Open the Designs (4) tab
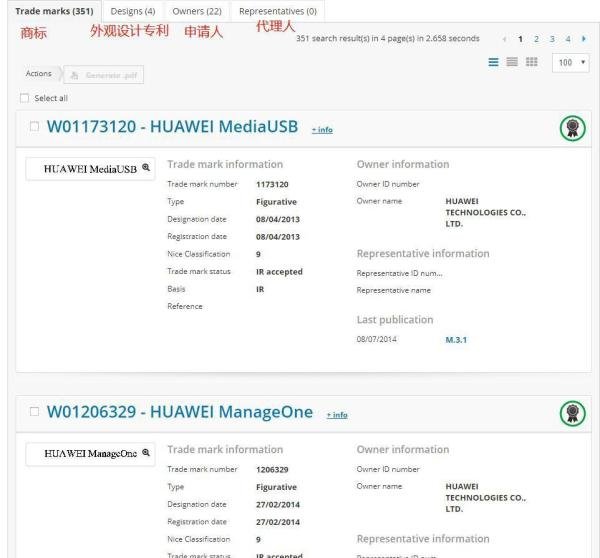 pyautogui.click(x=133, y=11)
